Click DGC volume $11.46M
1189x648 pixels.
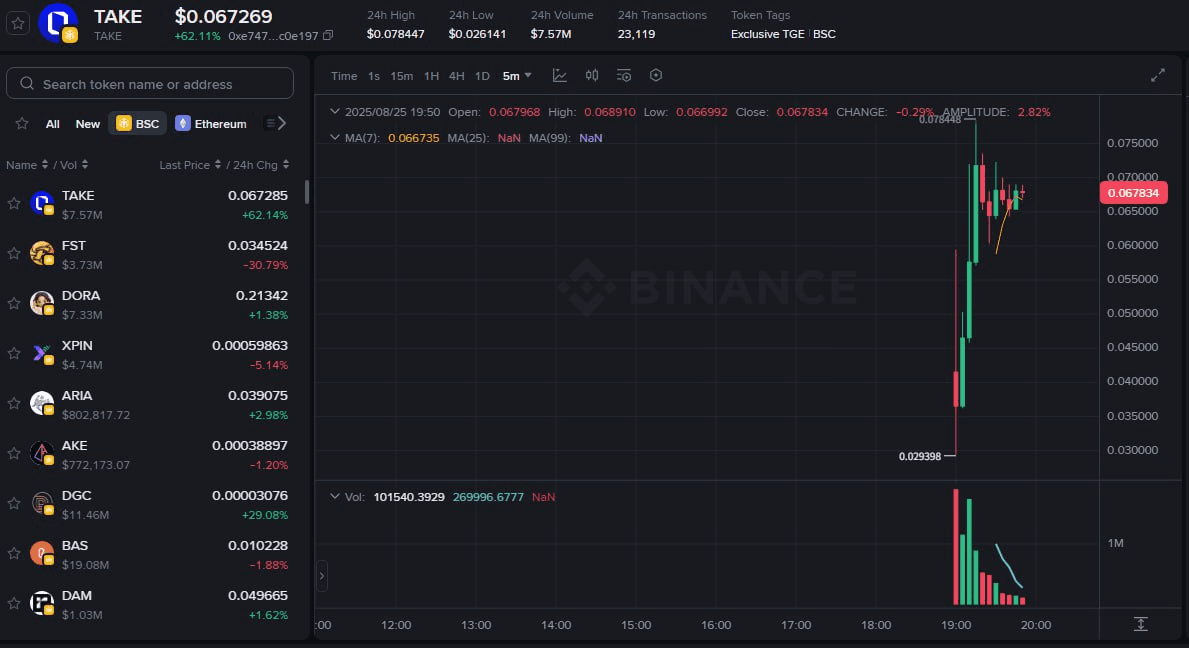pyautogui.click(x=85, y=515)
